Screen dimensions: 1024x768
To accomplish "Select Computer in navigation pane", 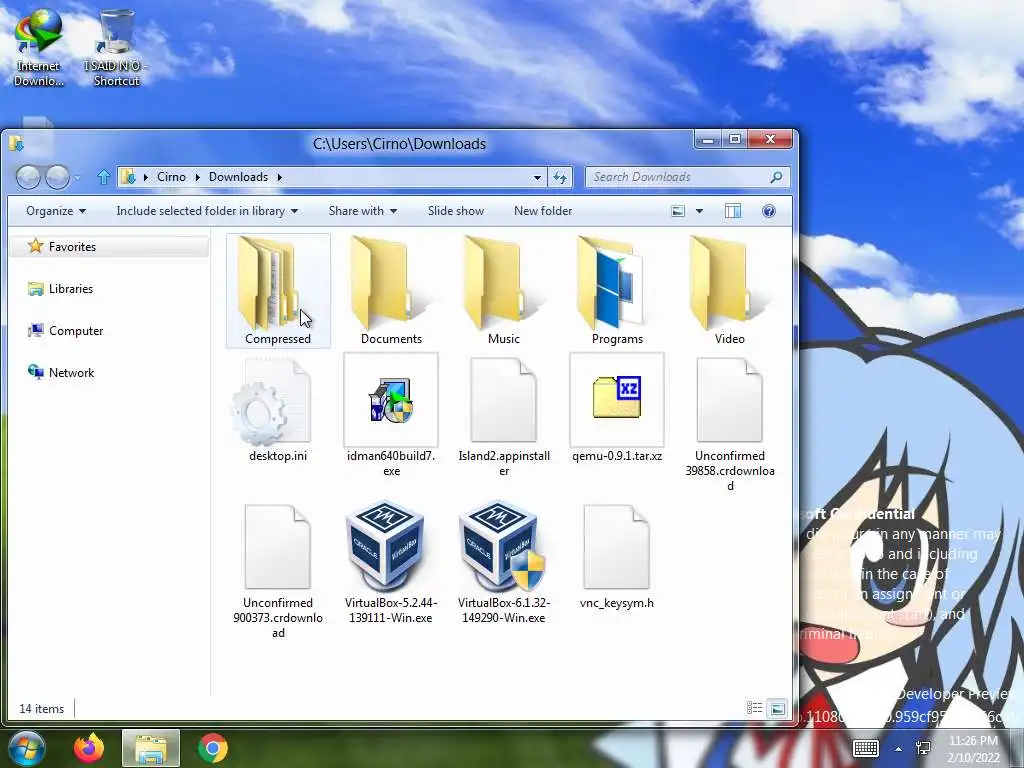I will tap(65, 330).
